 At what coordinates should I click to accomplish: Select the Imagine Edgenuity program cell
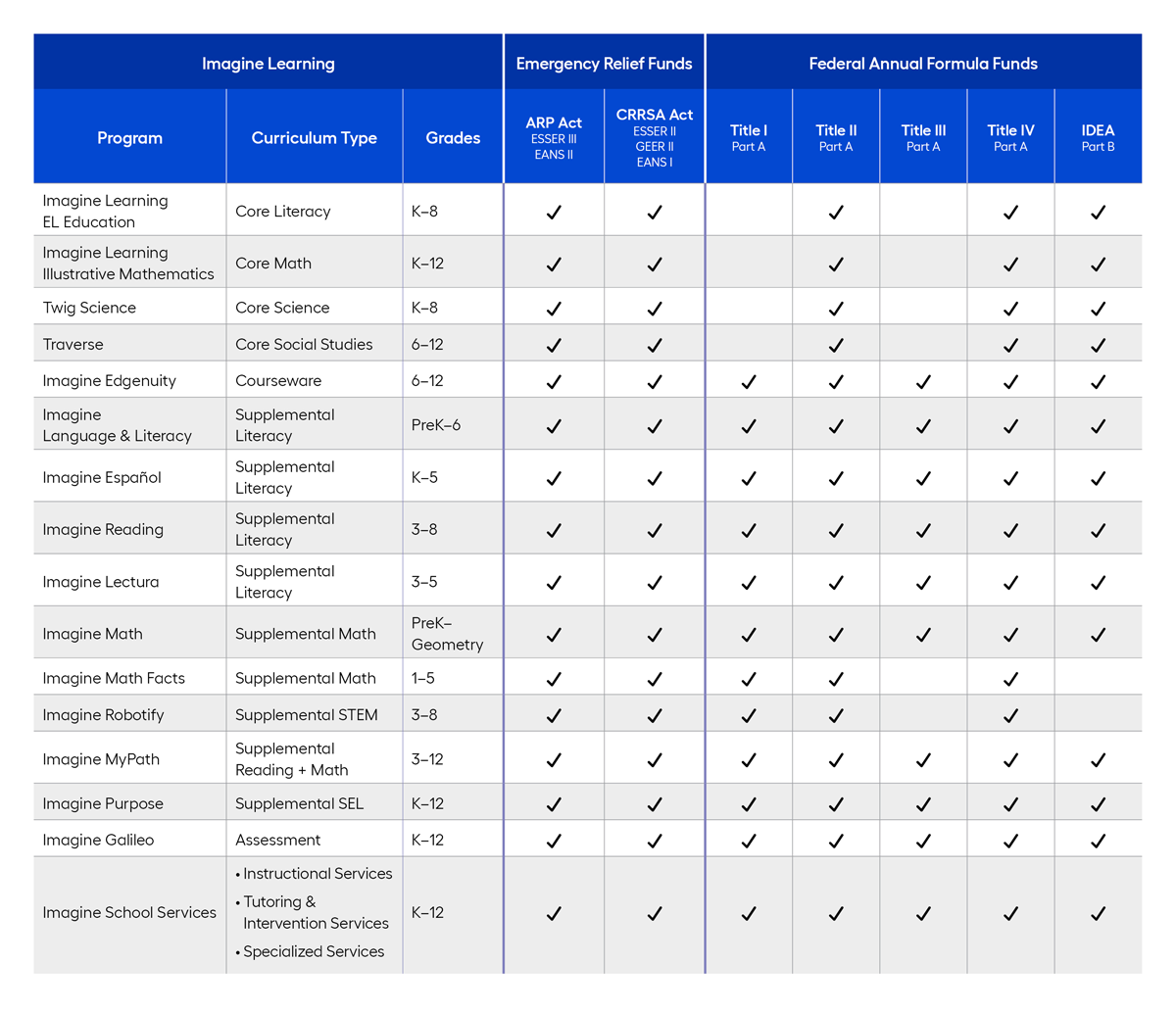coord(129,380)
